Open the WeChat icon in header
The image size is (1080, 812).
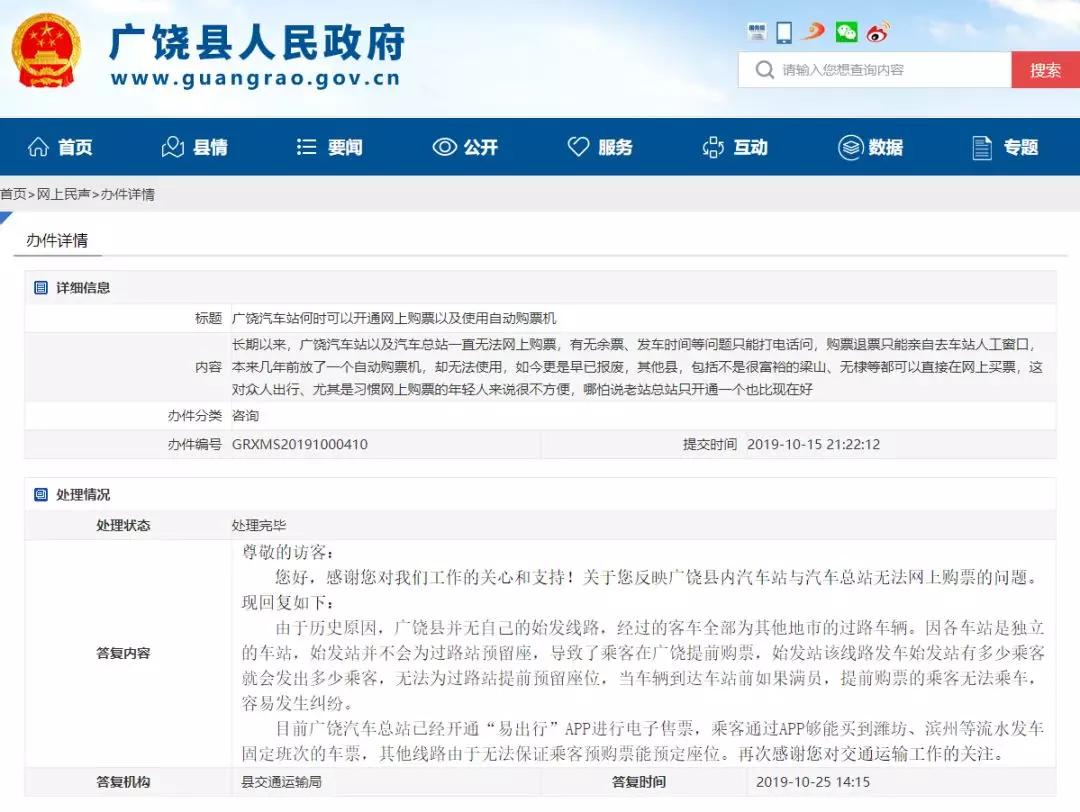(847, 32)
